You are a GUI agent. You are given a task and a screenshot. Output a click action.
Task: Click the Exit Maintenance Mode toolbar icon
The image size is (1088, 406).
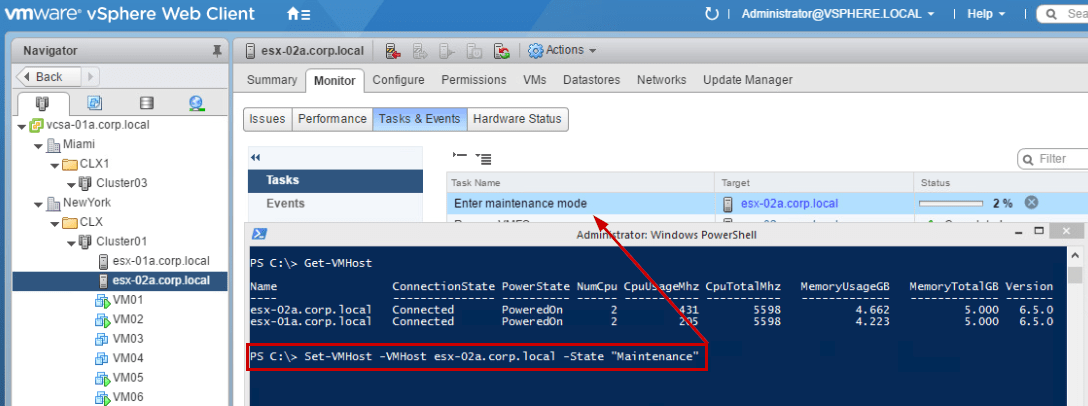tap(420, 51)
